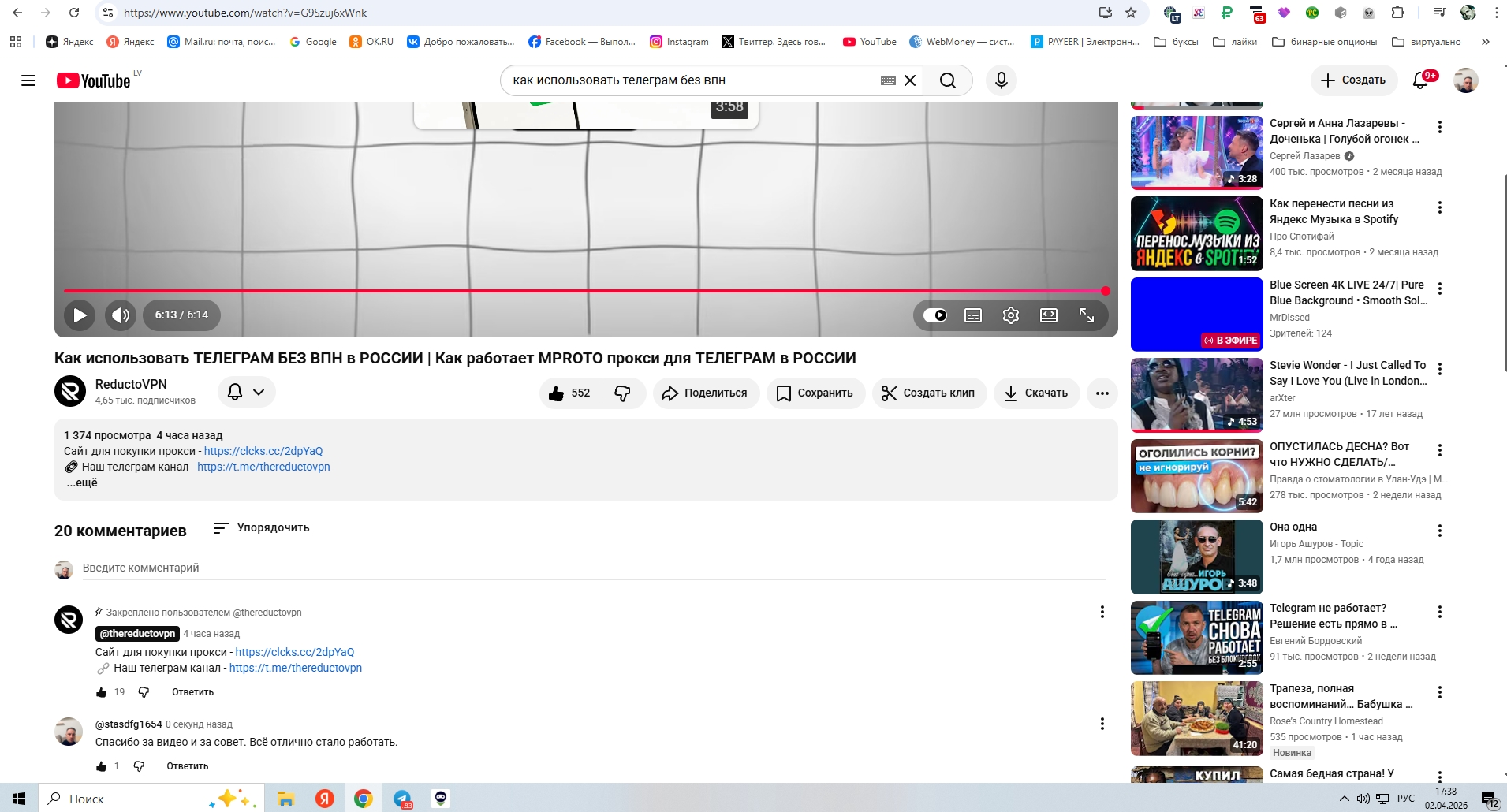The height and width of the screenshot is (812, 1507).
Task: Expand the description with ...ещё
Action: click(x=82, y=482)
